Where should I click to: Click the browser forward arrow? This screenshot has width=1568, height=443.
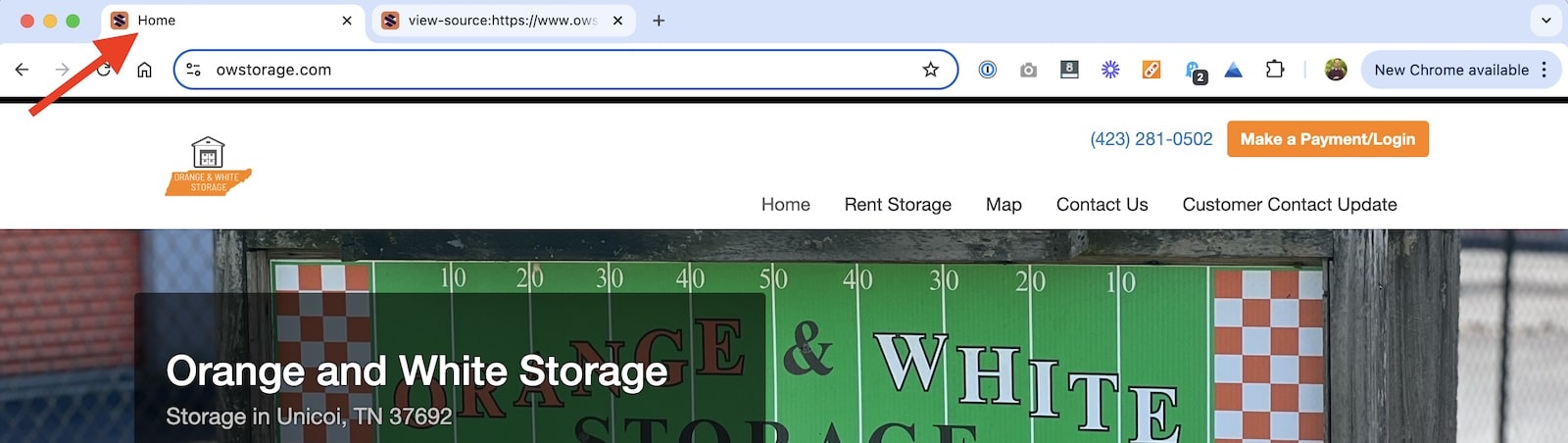(x=63, y=70)
